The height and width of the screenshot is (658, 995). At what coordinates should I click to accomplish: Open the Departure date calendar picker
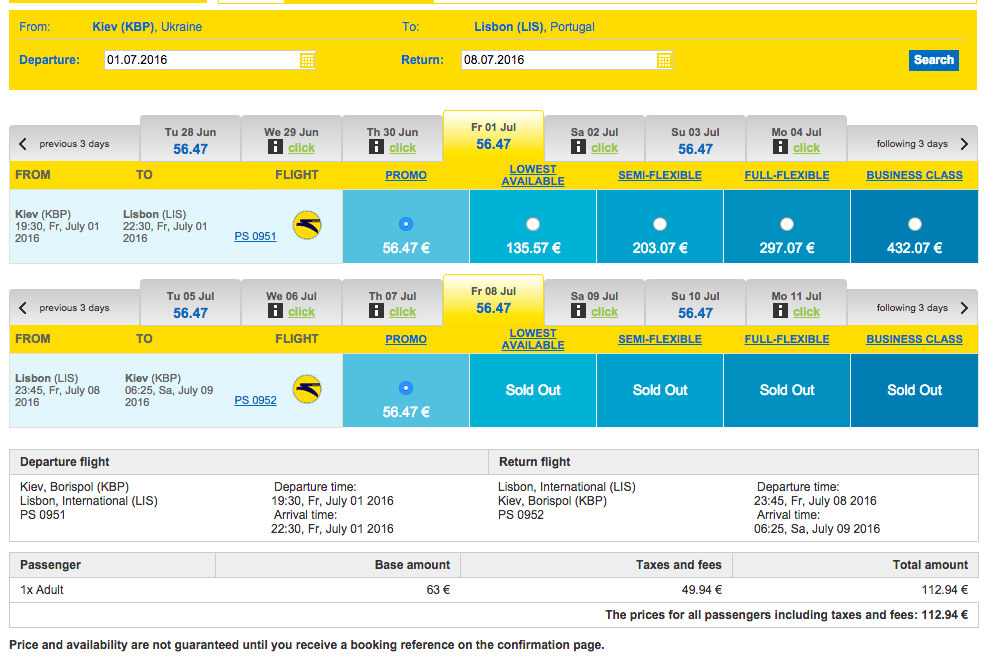click(307, 60)
